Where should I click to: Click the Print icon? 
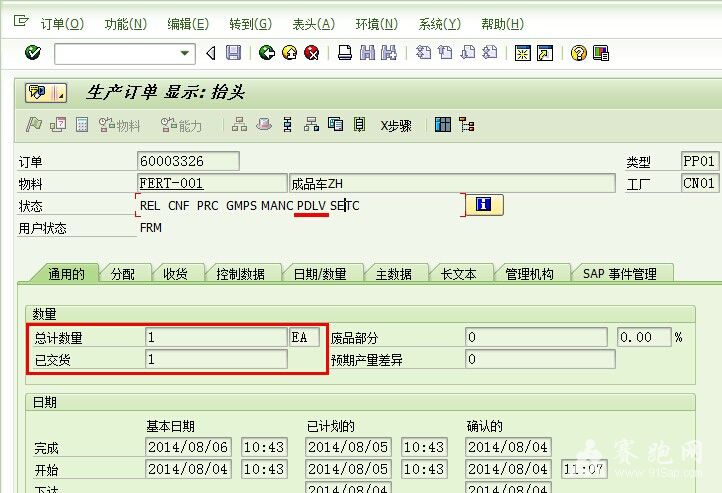pos(345,53)
